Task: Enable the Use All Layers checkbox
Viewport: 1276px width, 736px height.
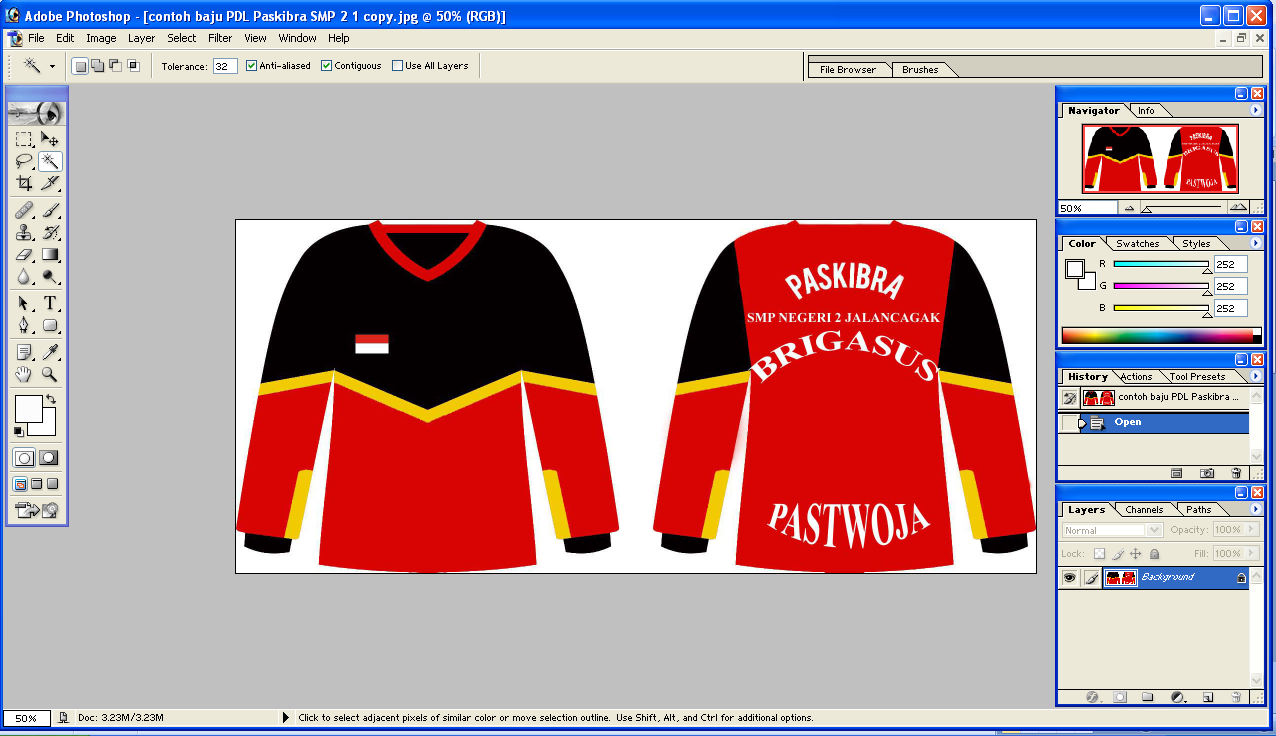Action: coord(397,66)
